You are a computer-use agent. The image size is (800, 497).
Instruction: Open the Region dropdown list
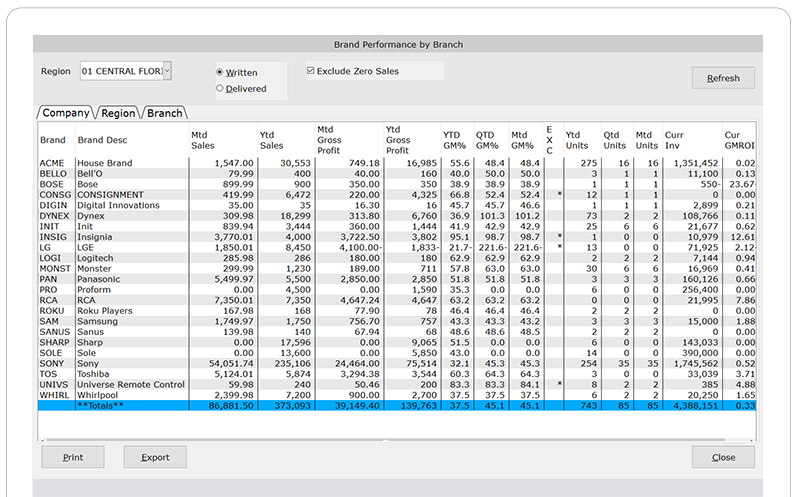167,71
